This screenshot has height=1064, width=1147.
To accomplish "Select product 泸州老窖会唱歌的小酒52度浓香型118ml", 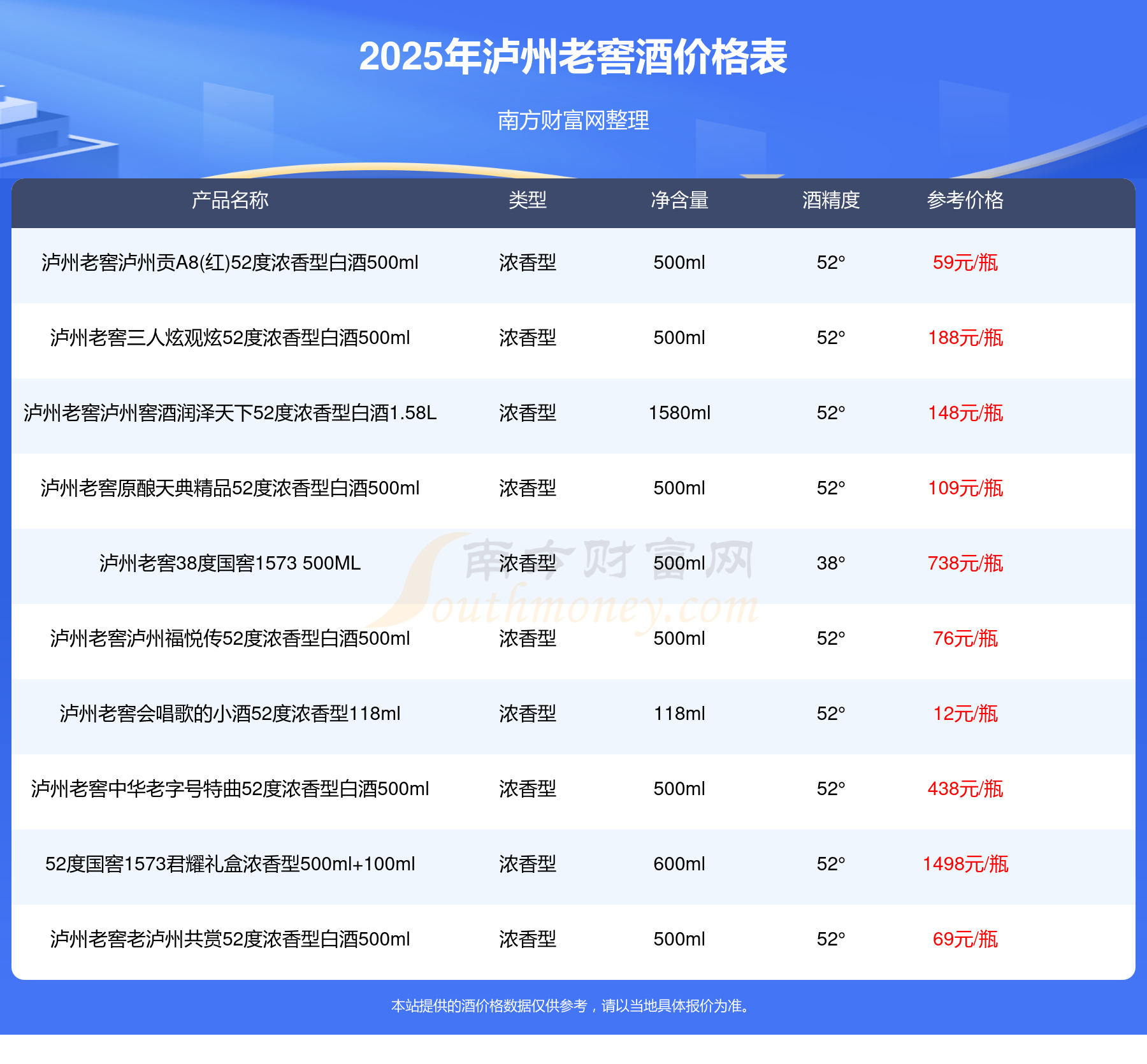I will 230,714.
